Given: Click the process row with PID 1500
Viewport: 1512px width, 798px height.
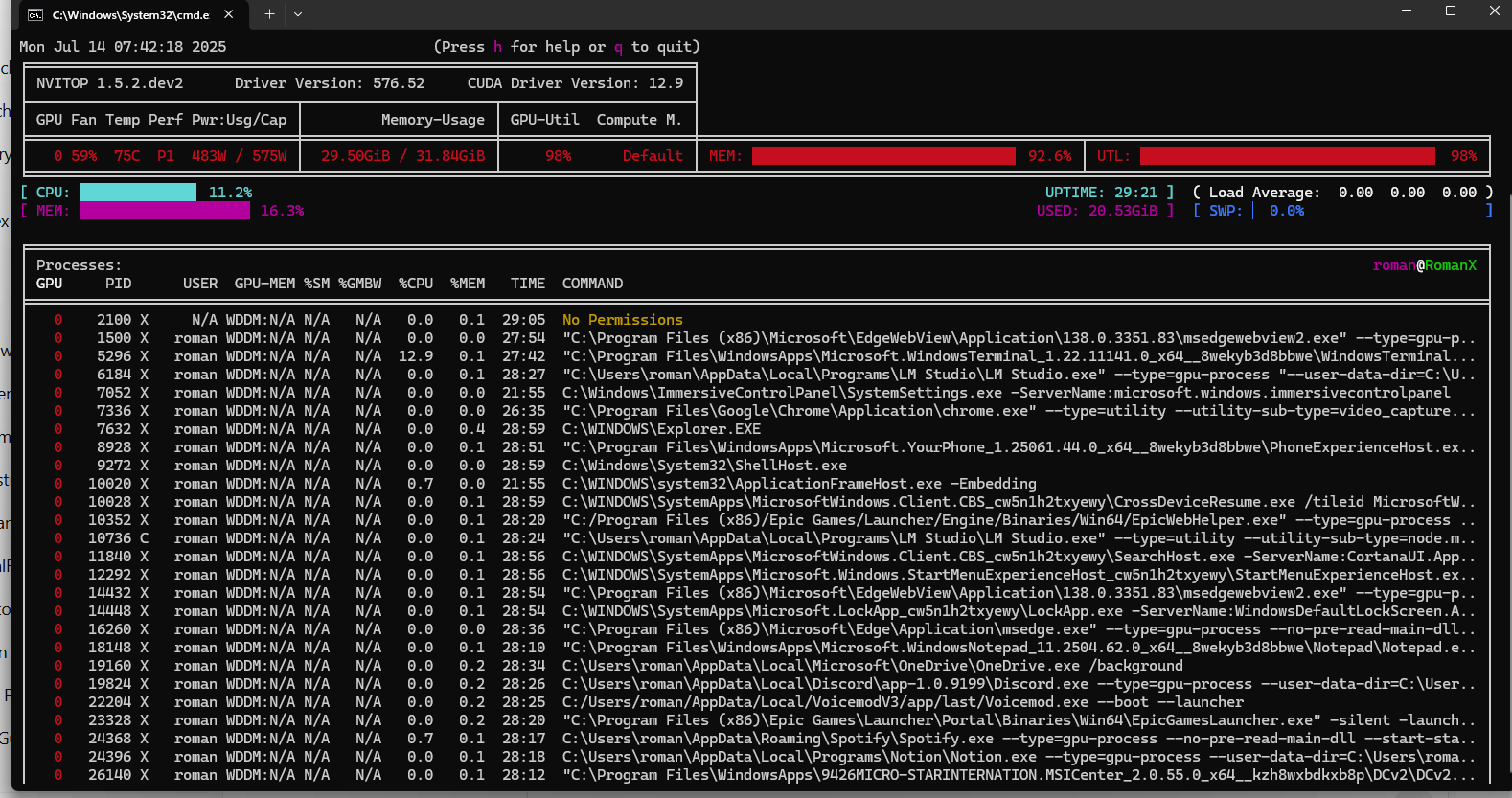Looking at the screenshot, I should pyautogui.click(x=757, y=338).
